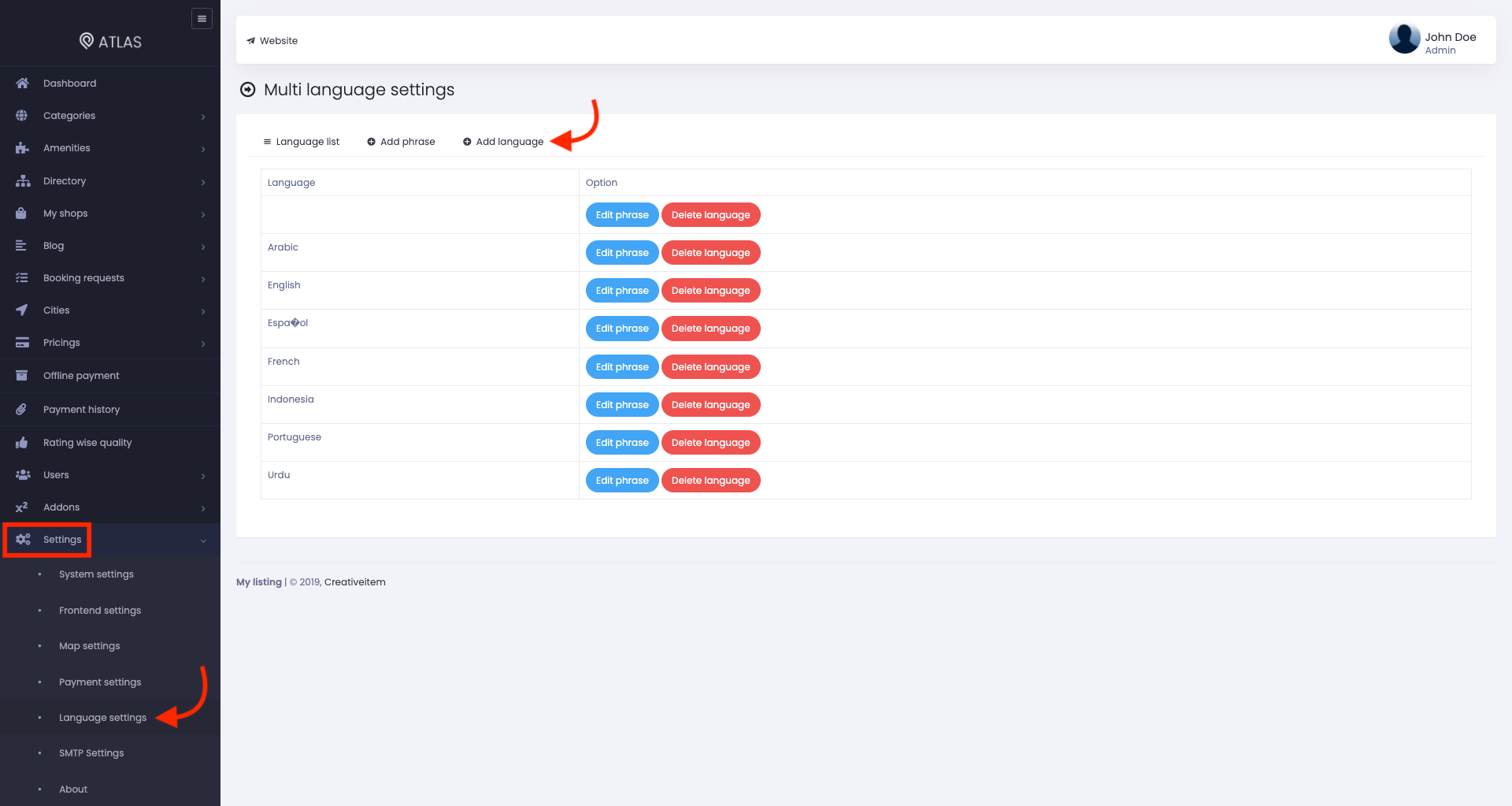
Task: Edit phrase for French language
Action: 622,367
